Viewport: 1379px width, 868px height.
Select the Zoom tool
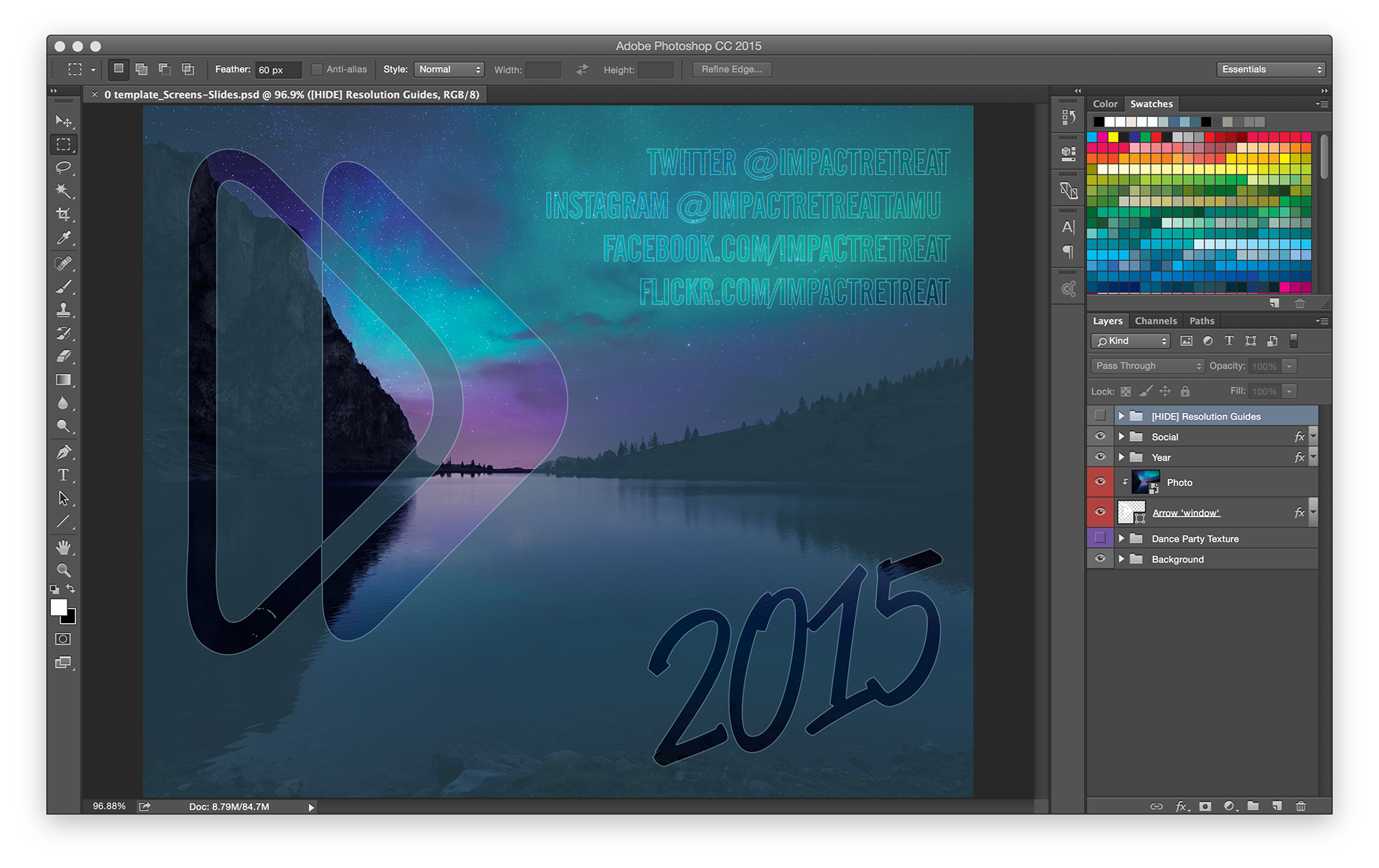click(x=64, y=571)
